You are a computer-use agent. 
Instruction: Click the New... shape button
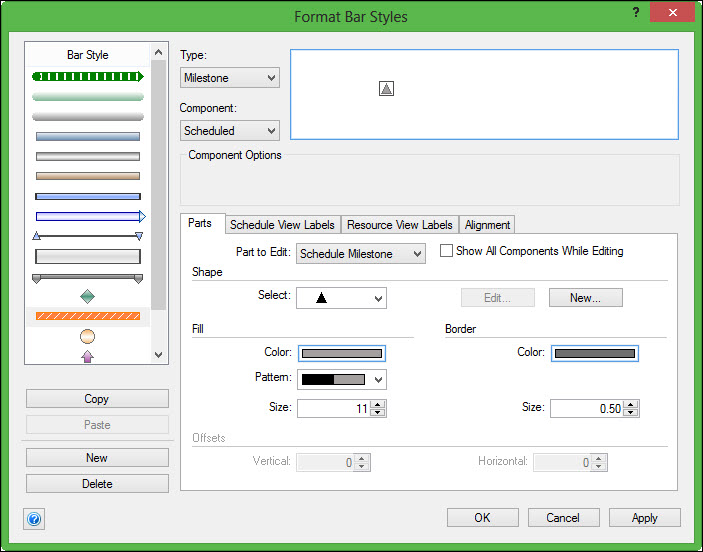point(585,298)
